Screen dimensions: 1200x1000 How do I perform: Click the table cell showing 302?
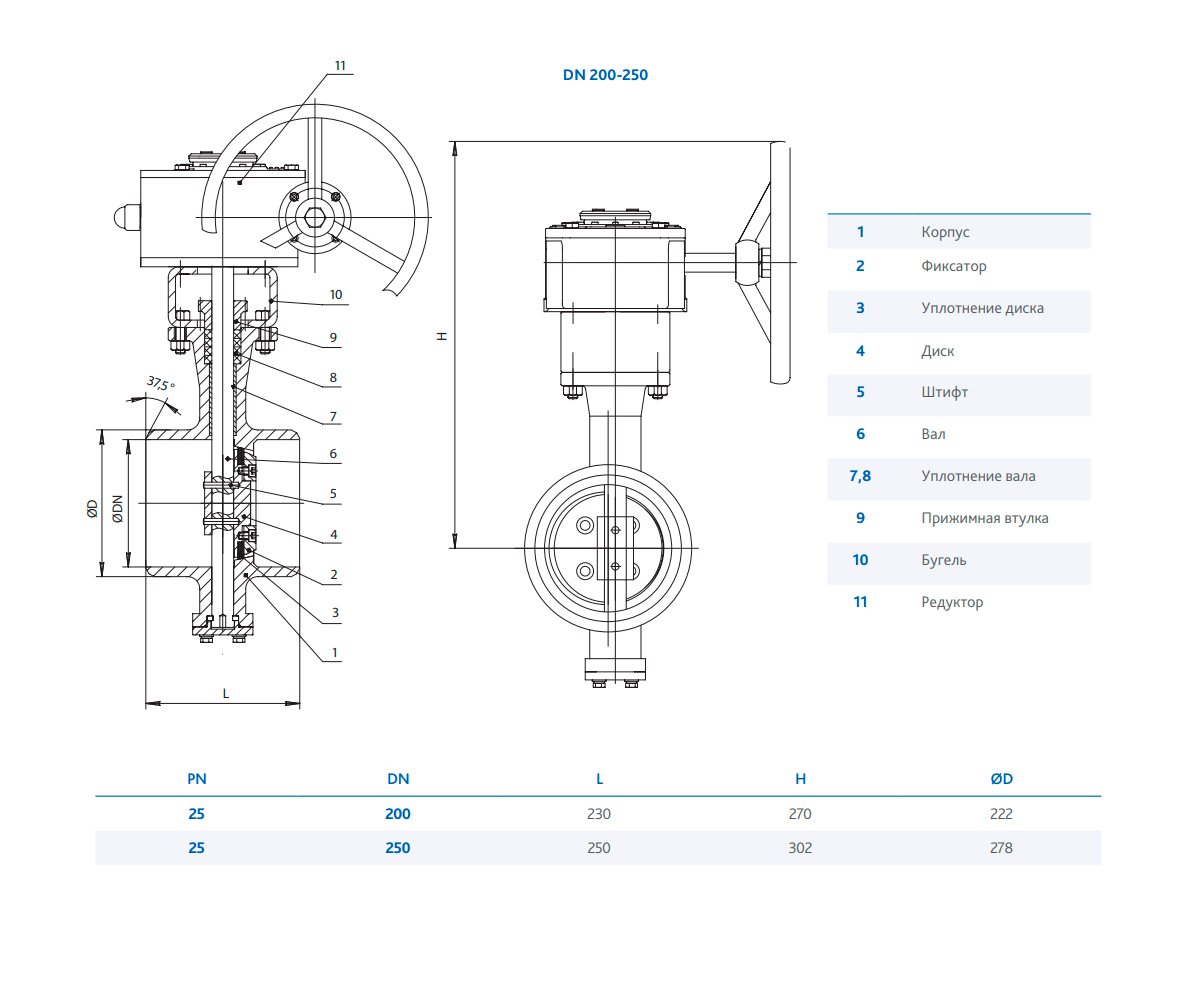[800, 848]
